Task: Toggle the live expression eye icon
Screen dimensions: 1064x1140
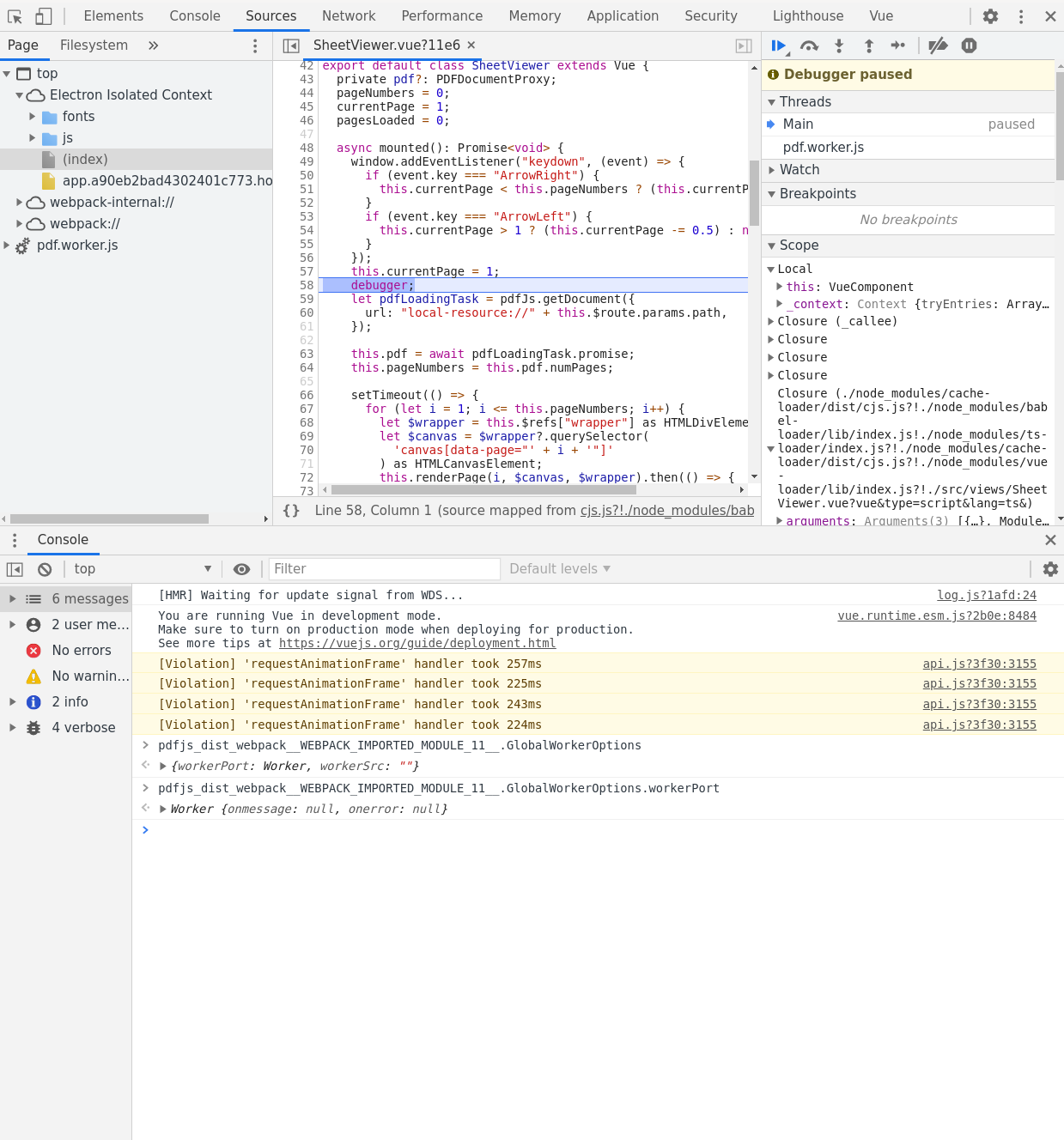Action: (241, 568)
